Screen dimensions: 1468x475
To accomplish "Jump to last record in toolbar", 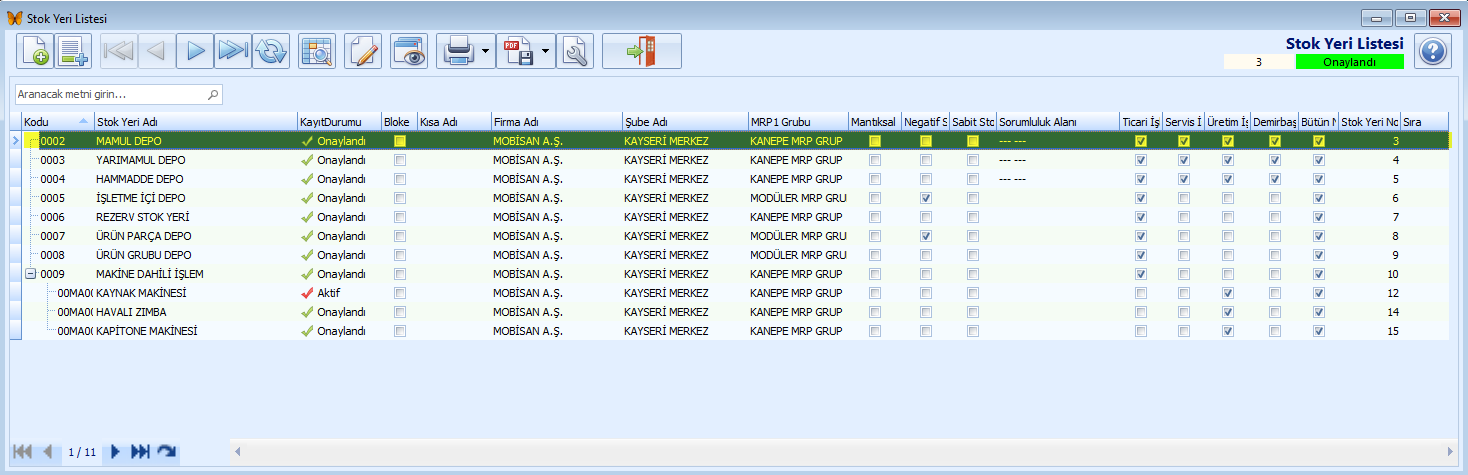I will coord(232,51).
